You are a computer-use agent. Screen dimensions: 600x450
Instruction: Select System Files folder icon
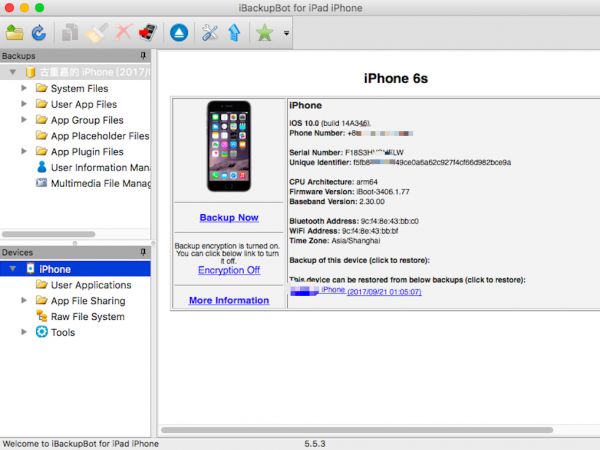tap(41, 88)
